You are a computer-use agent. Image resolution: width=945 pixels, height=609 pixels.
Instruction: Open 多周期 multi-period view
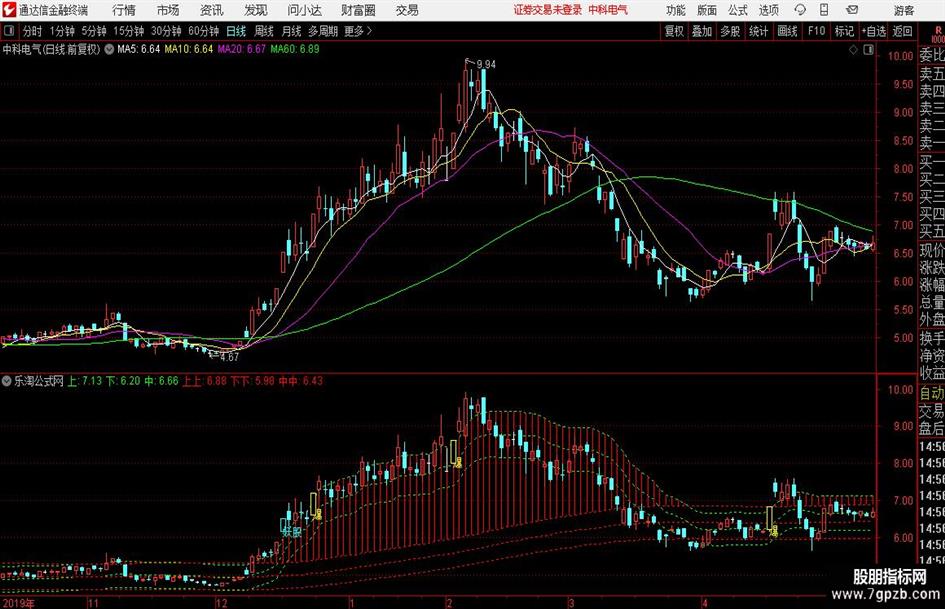tap(323, 31)
